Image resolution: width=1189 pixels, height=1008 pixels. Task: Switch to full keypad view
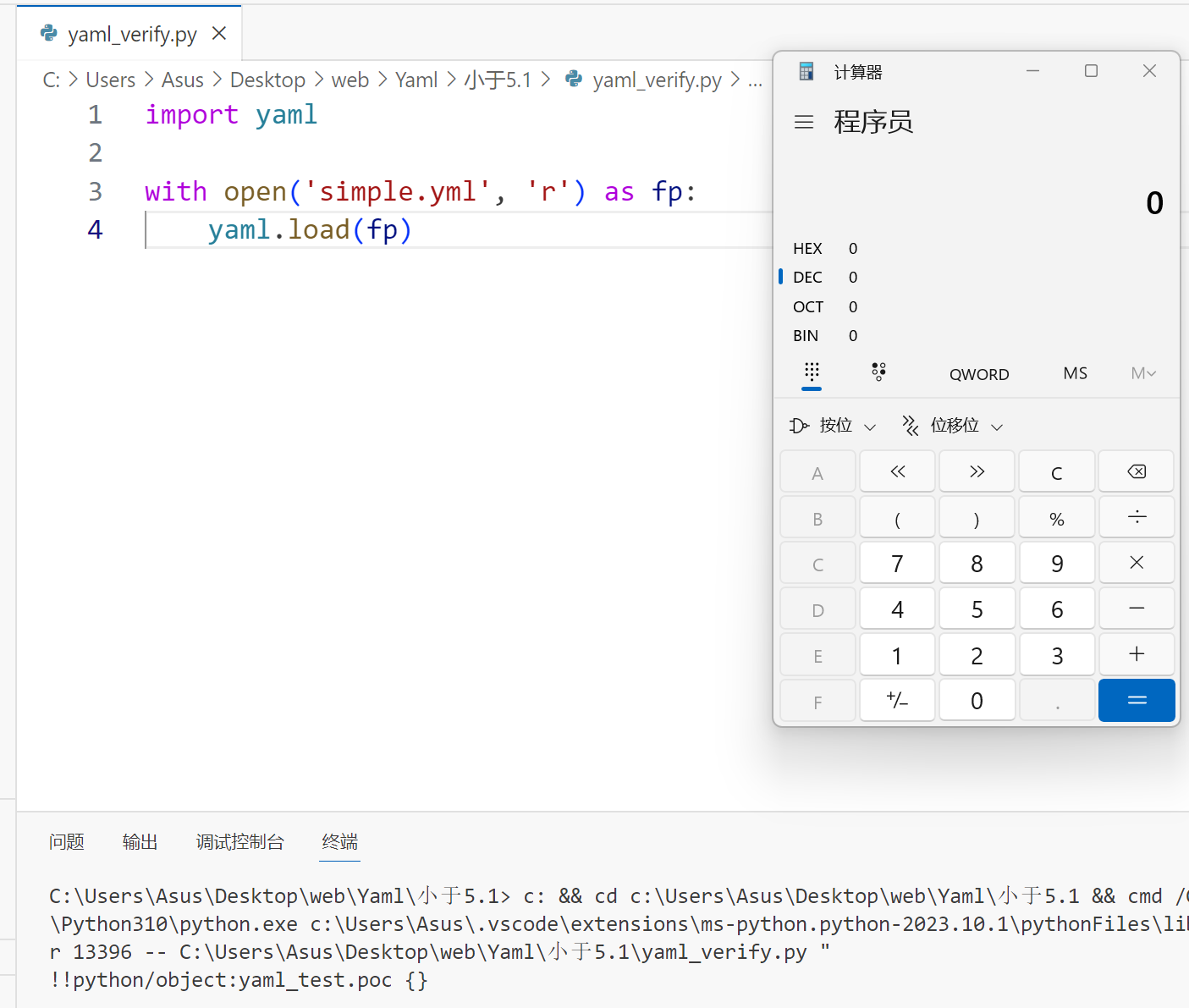tap(812, 372)
